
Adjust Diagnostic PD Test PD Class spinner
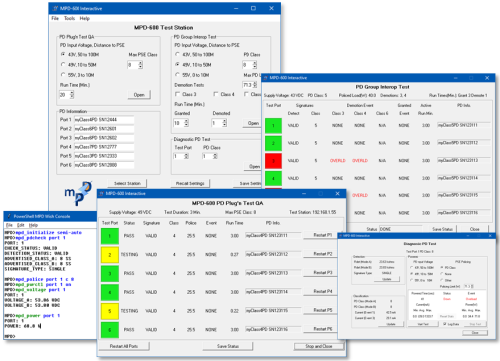[215, 156]
